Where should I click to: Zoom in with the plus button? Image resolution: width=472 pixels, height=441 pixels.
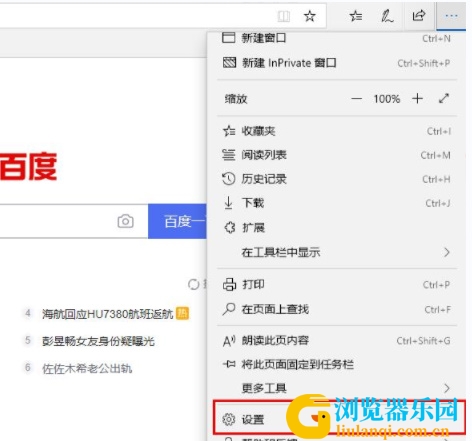click(417, 99)
